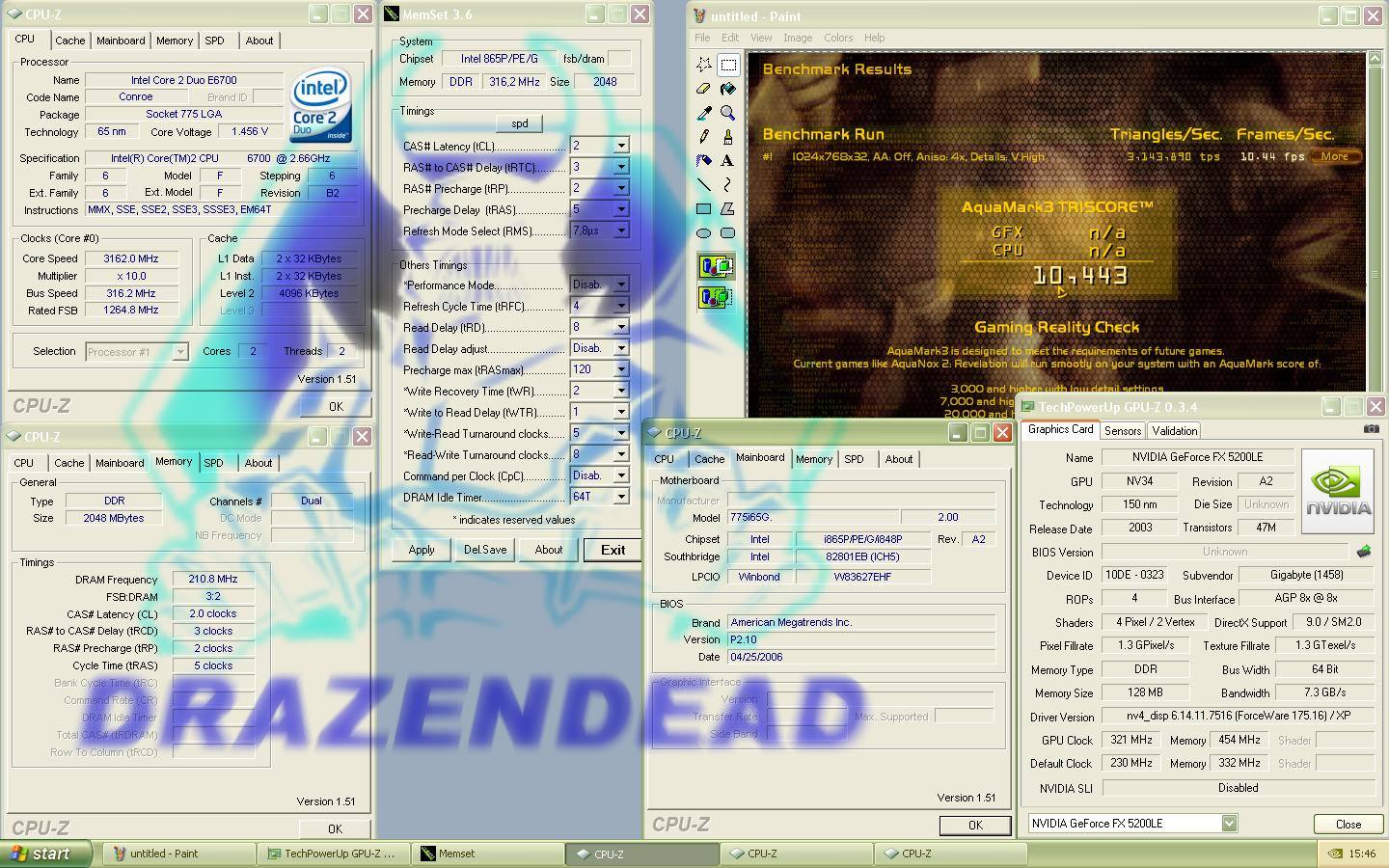
Task: Open the Precharge Delay (tRAS) dropdown
Action: tap(621, 209)
